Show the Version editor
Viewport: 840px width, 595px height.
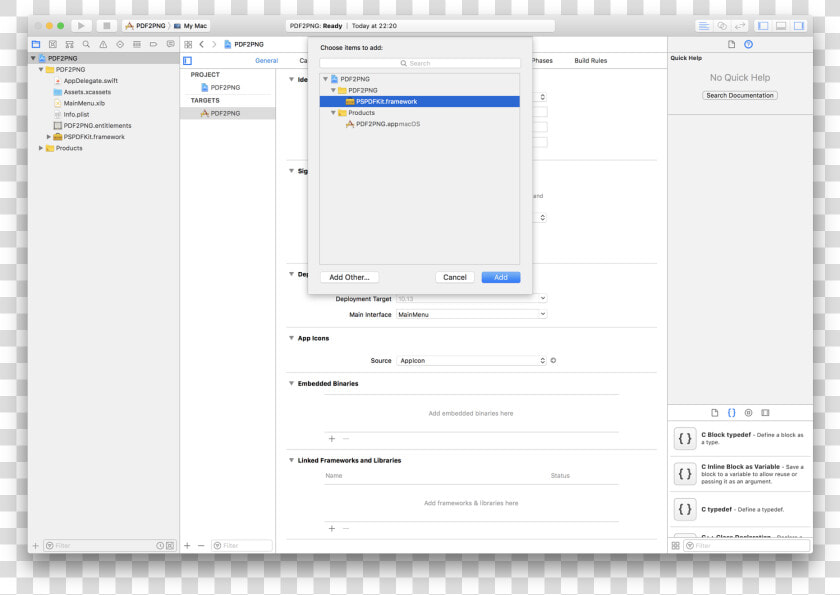tap(740, 26)
